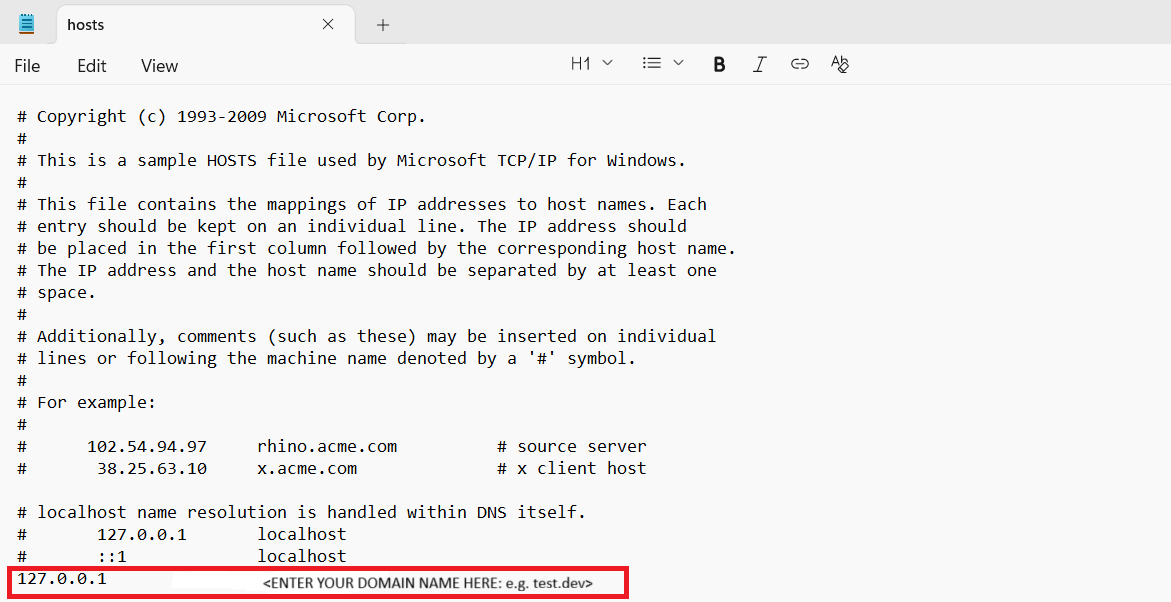
Task: Toggle italic formatting
Action: click(x=759, y=63)
